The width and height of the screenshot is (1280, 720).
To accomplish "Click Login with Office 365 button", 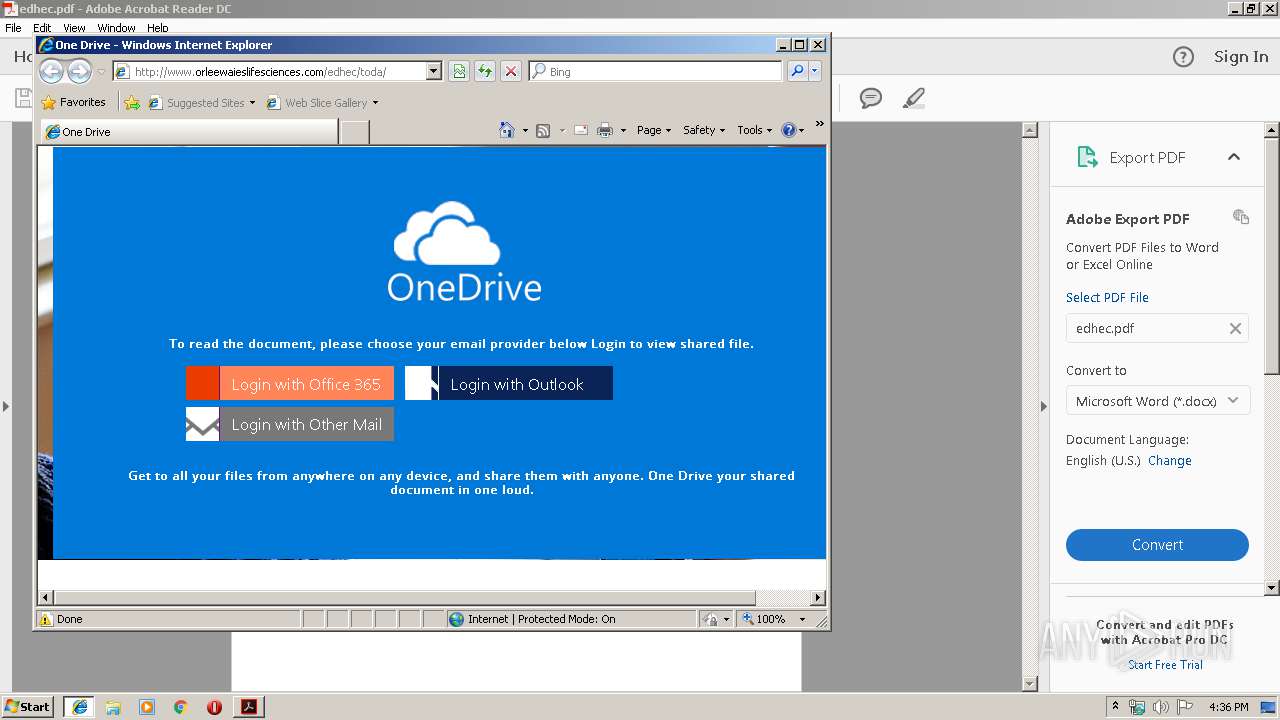I will tap(290, 383).
